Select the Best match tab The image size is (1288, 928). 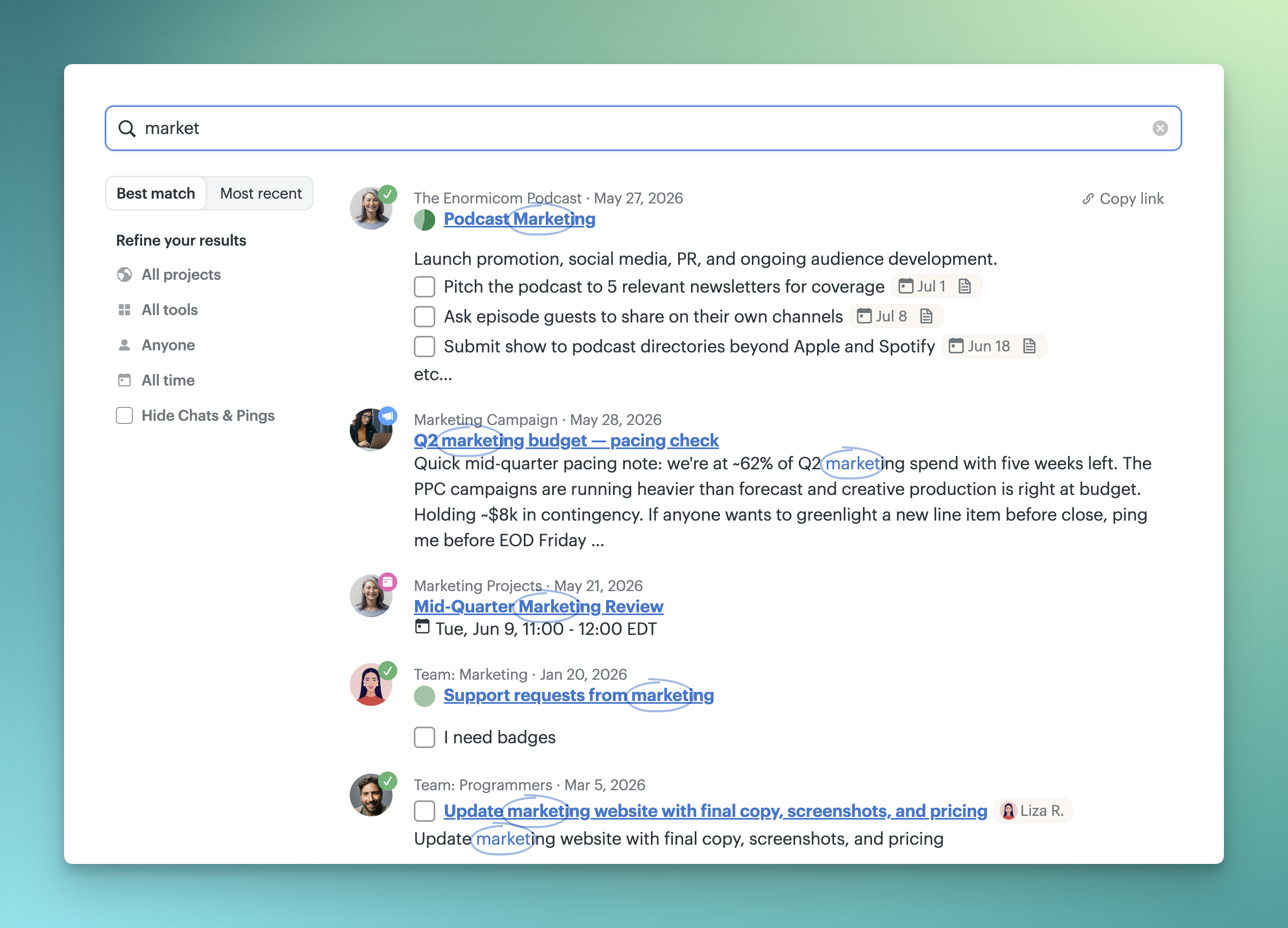click(x=155, y=193)
